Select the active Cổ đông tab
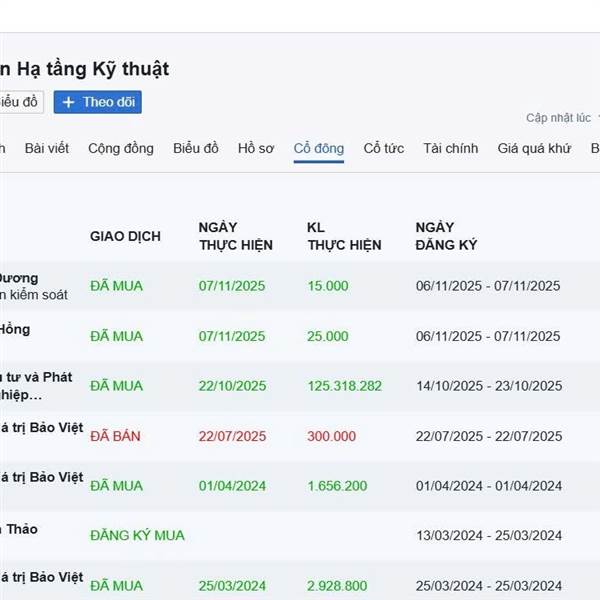The height and width of the screenshot is (600, 600). tap(319, 148)
